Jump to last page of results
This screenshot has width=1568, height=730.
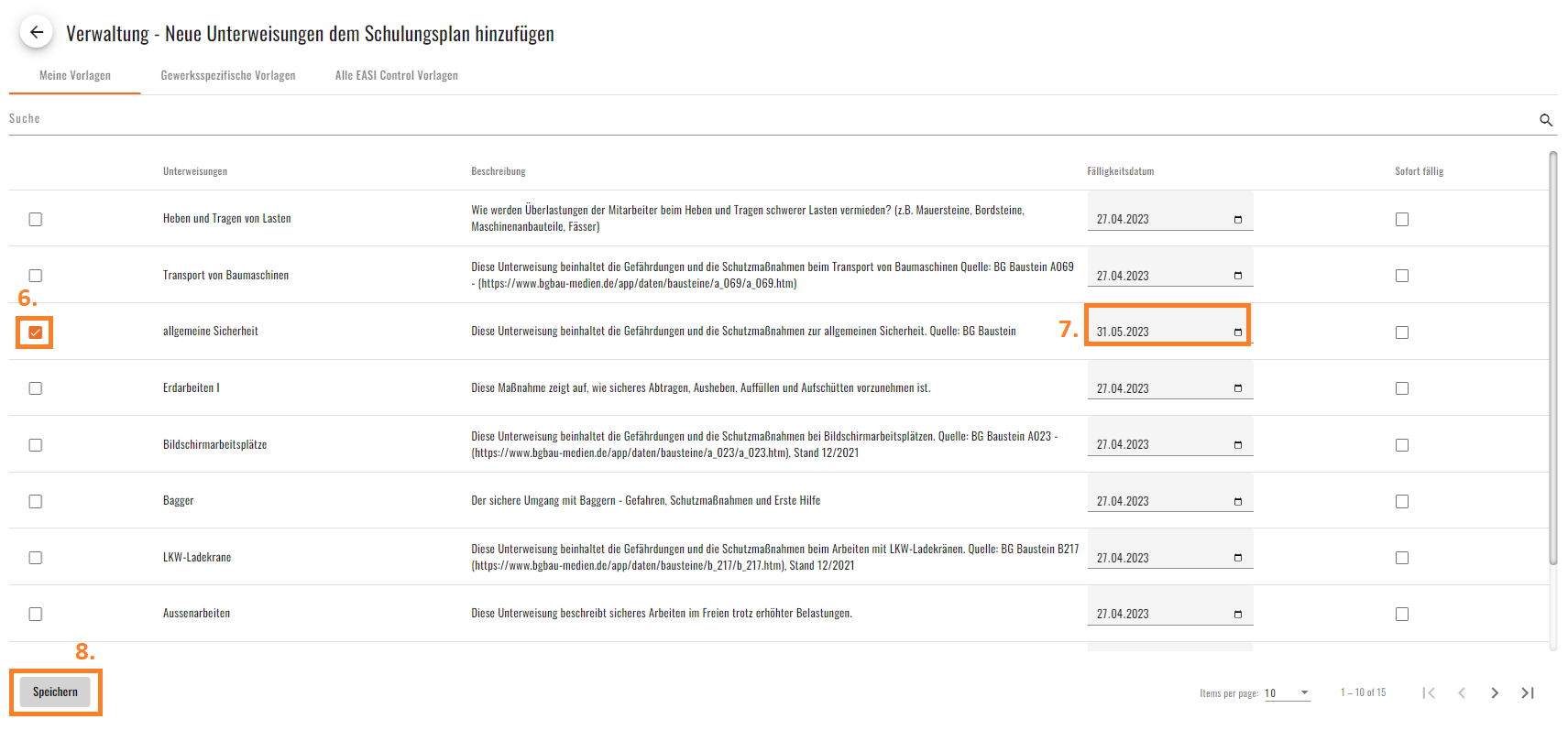pyautogui.click(x=1528, y=692)
